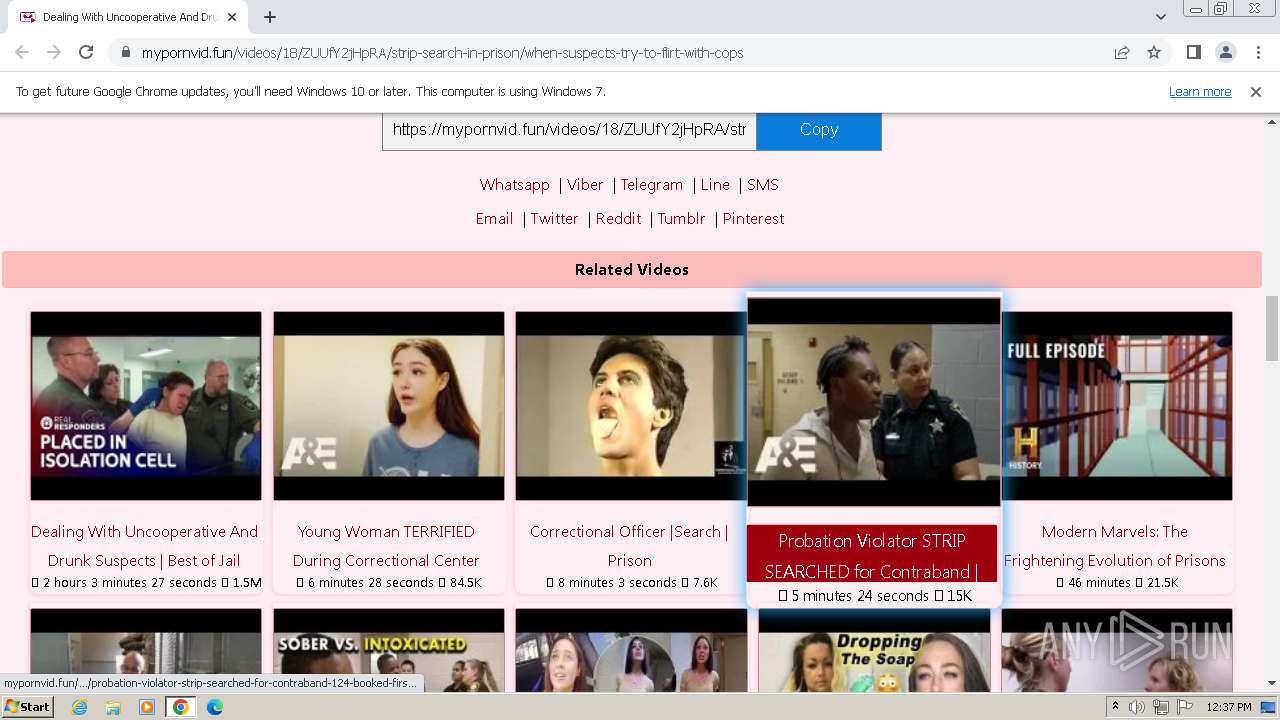Open a new browser tab

tap(270, 17)
